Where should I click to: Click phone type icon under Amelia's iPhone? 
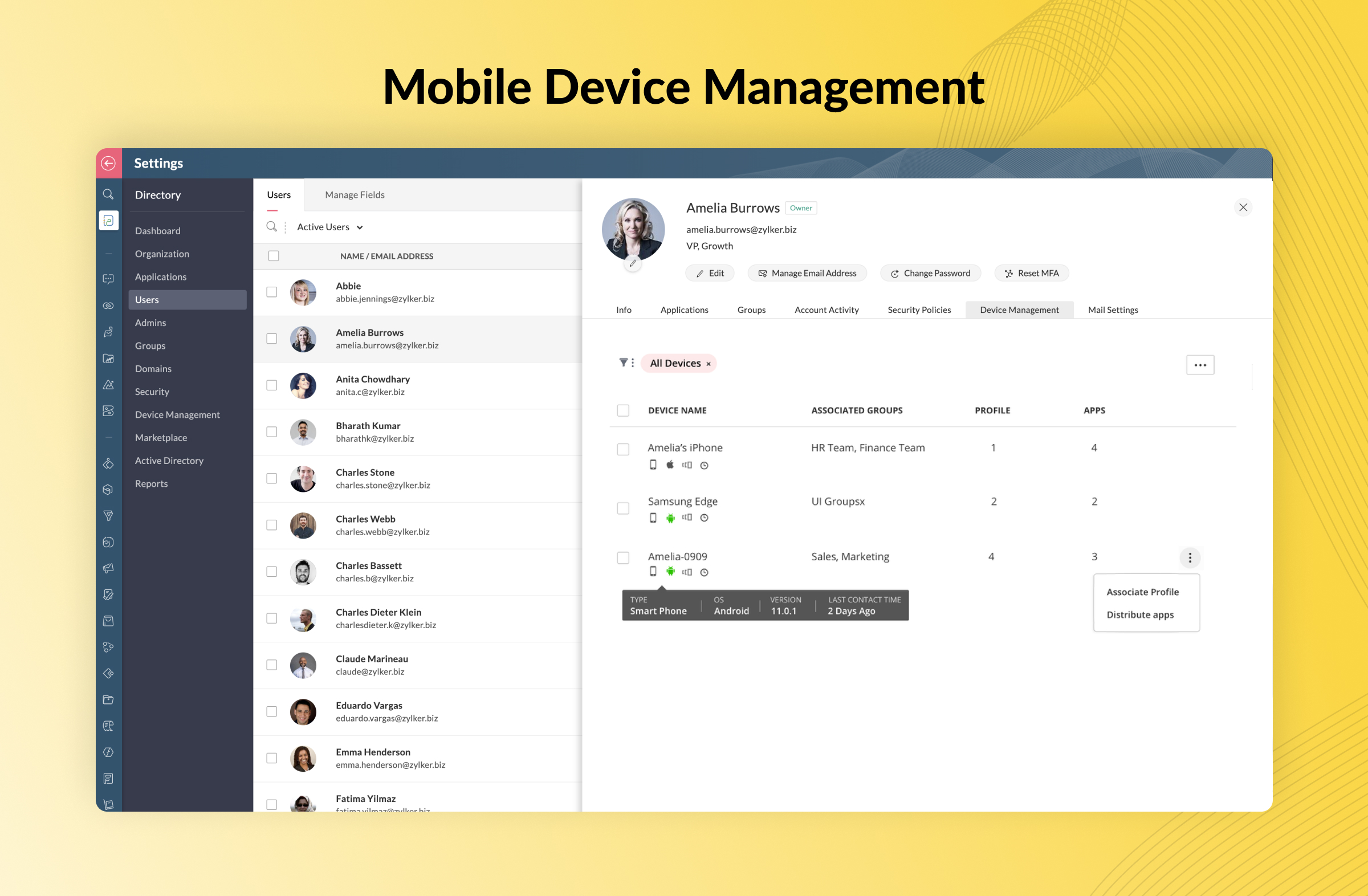click(653, 465)
